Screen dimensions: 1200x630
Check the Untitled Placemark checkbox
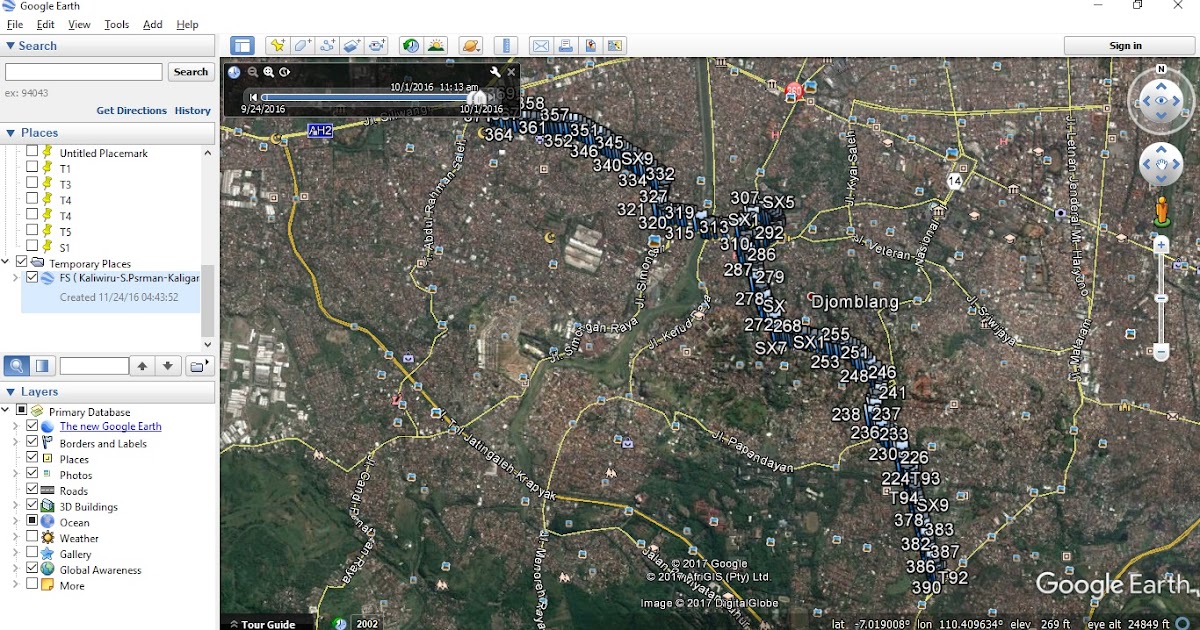(32, 152)
